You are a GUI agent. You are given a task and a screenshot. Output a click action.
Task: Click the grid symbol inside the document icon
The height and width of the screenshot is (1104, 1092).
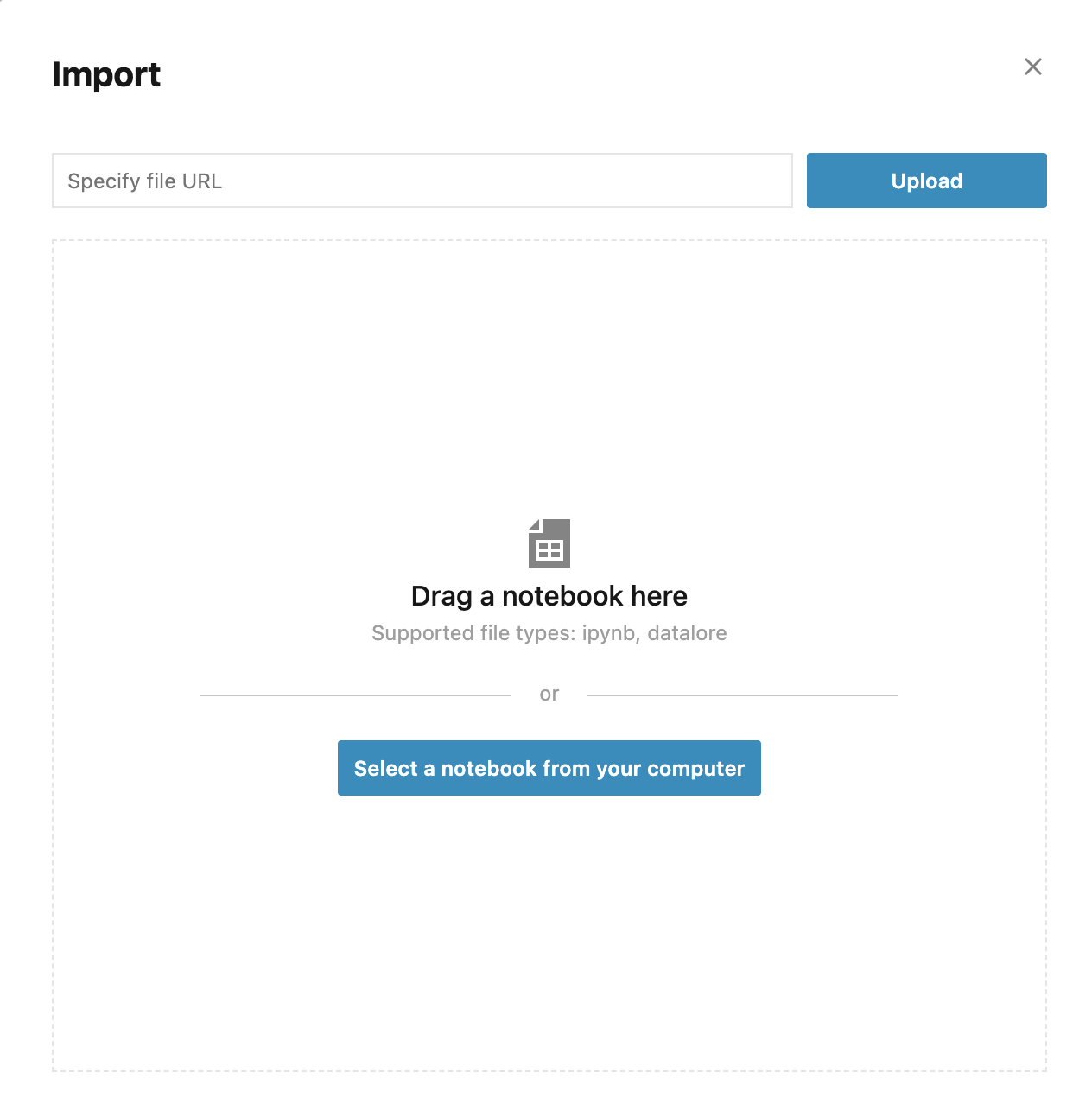549,549
